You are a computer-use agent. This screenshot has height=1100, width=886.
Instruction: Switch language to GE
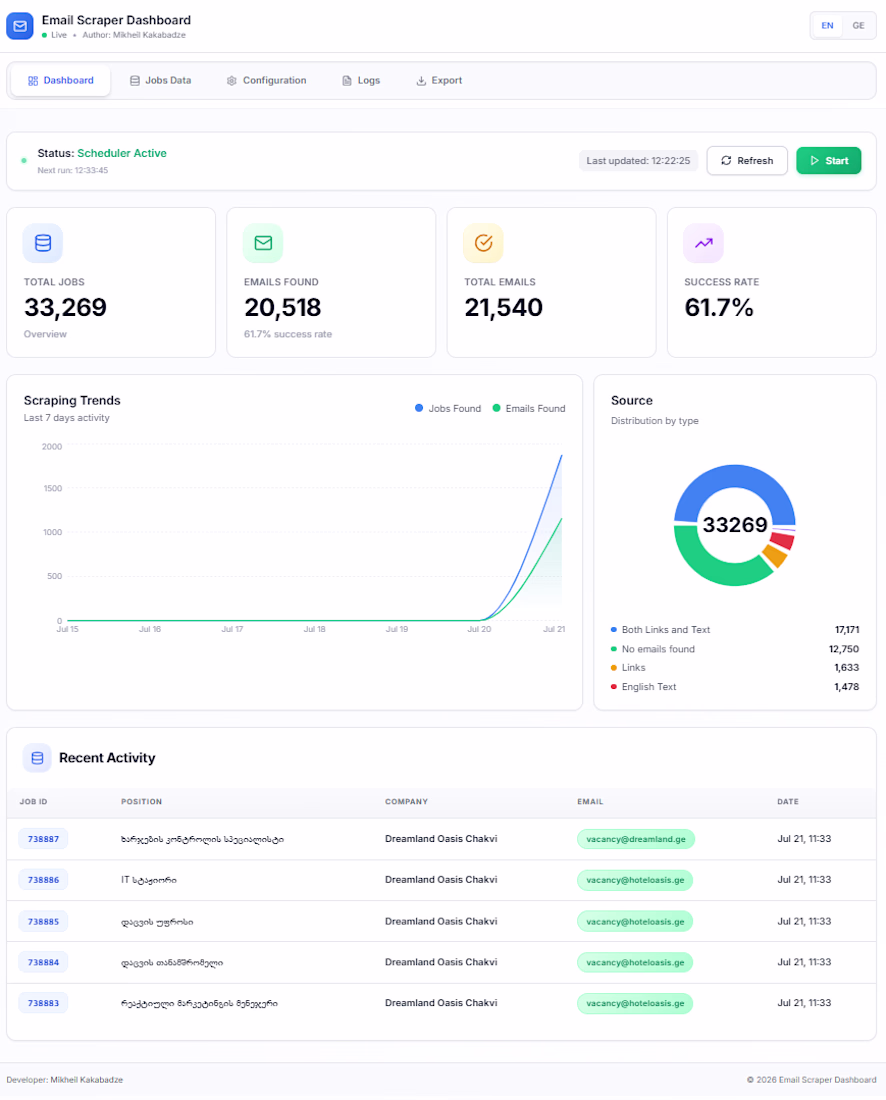(858, 25)
